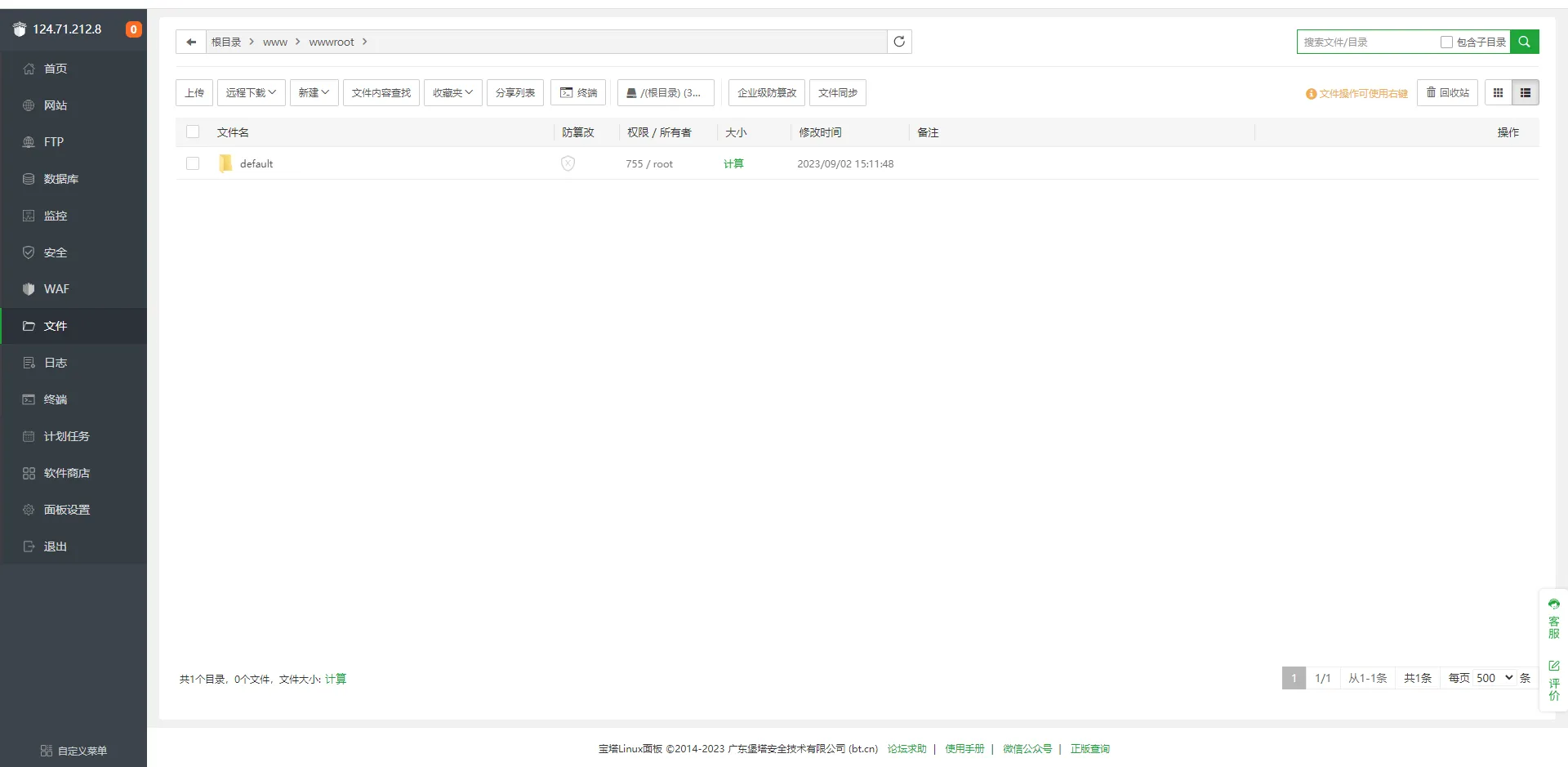Open the 正版查询 footer link

1090,749
